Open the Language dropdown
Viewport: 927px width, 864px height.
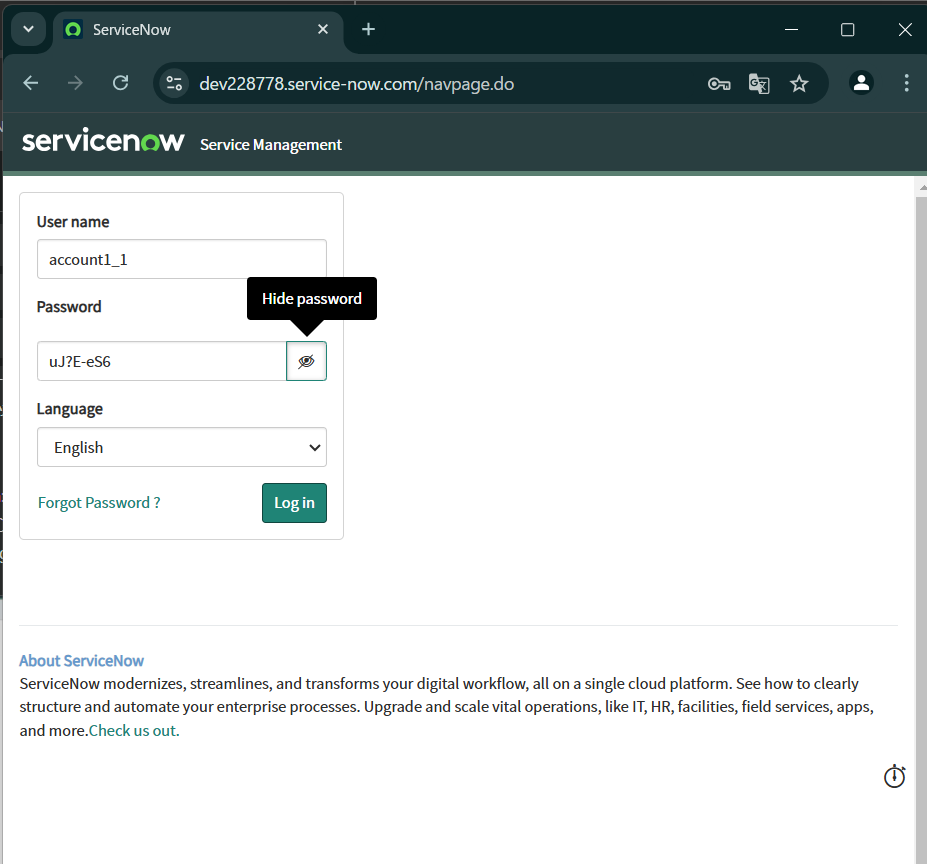point(181,447)
